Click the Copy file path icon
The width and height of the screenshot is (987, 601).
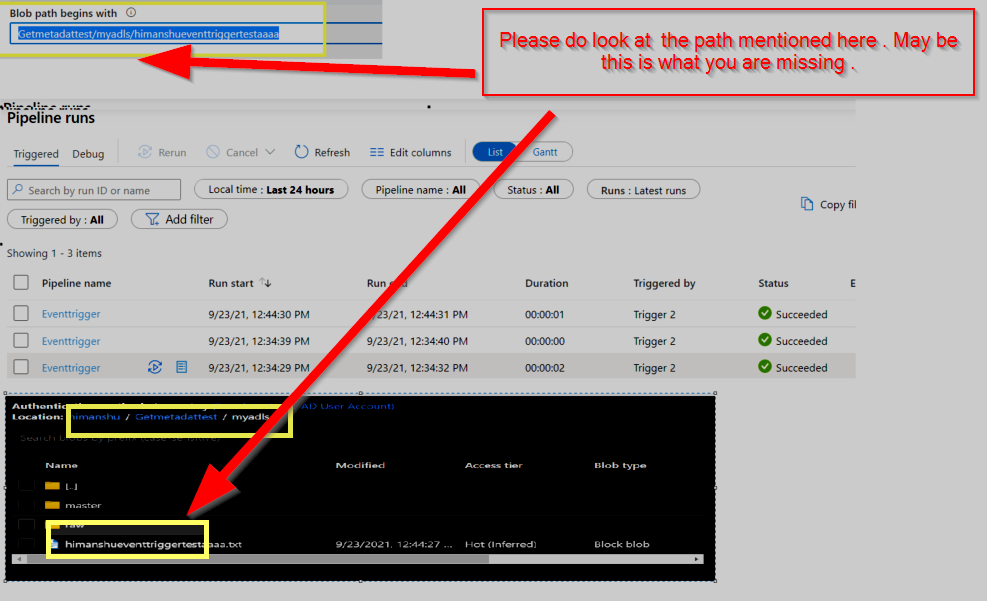[x=809, y=204]
